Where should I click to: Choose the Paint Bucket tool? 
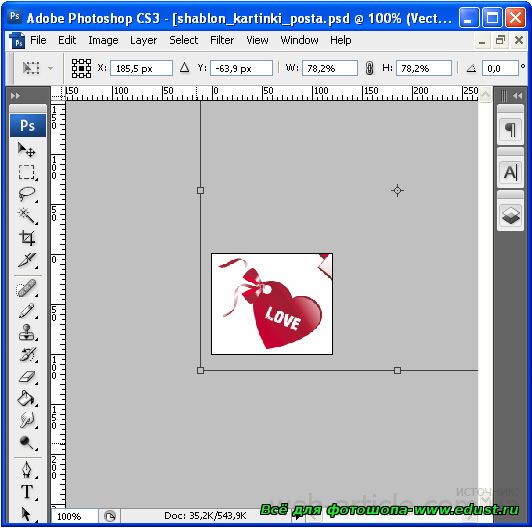tap(27, 398)
